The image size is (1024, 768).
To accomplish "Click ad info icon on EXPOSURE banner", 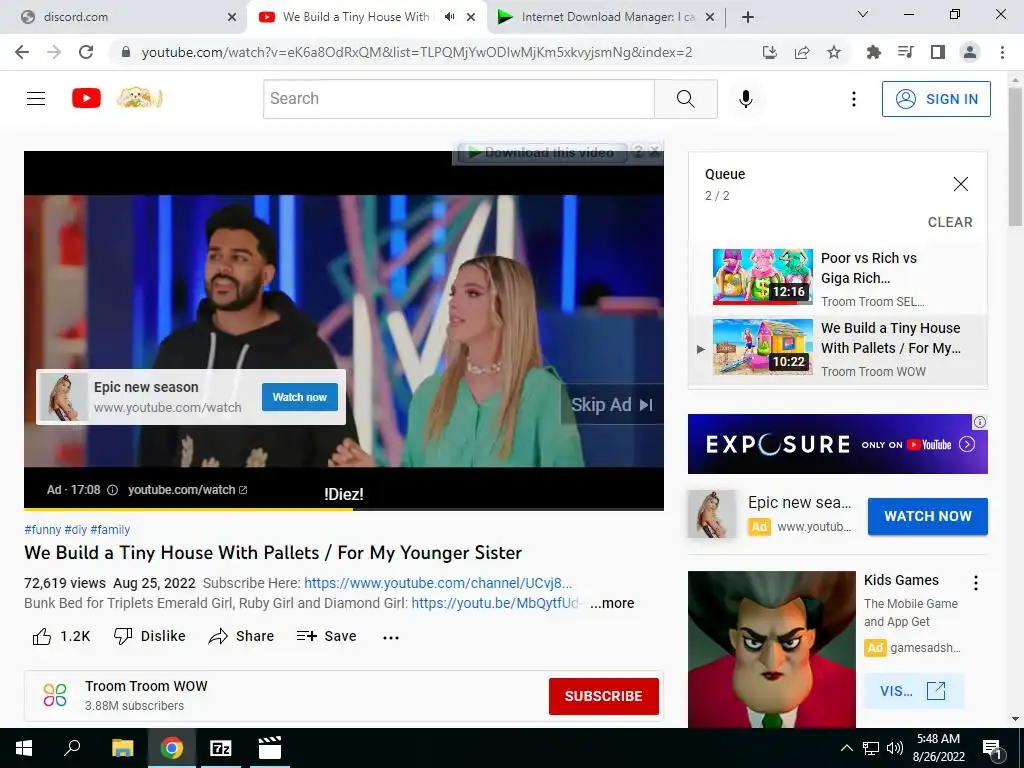I will [x=980, y=423].
